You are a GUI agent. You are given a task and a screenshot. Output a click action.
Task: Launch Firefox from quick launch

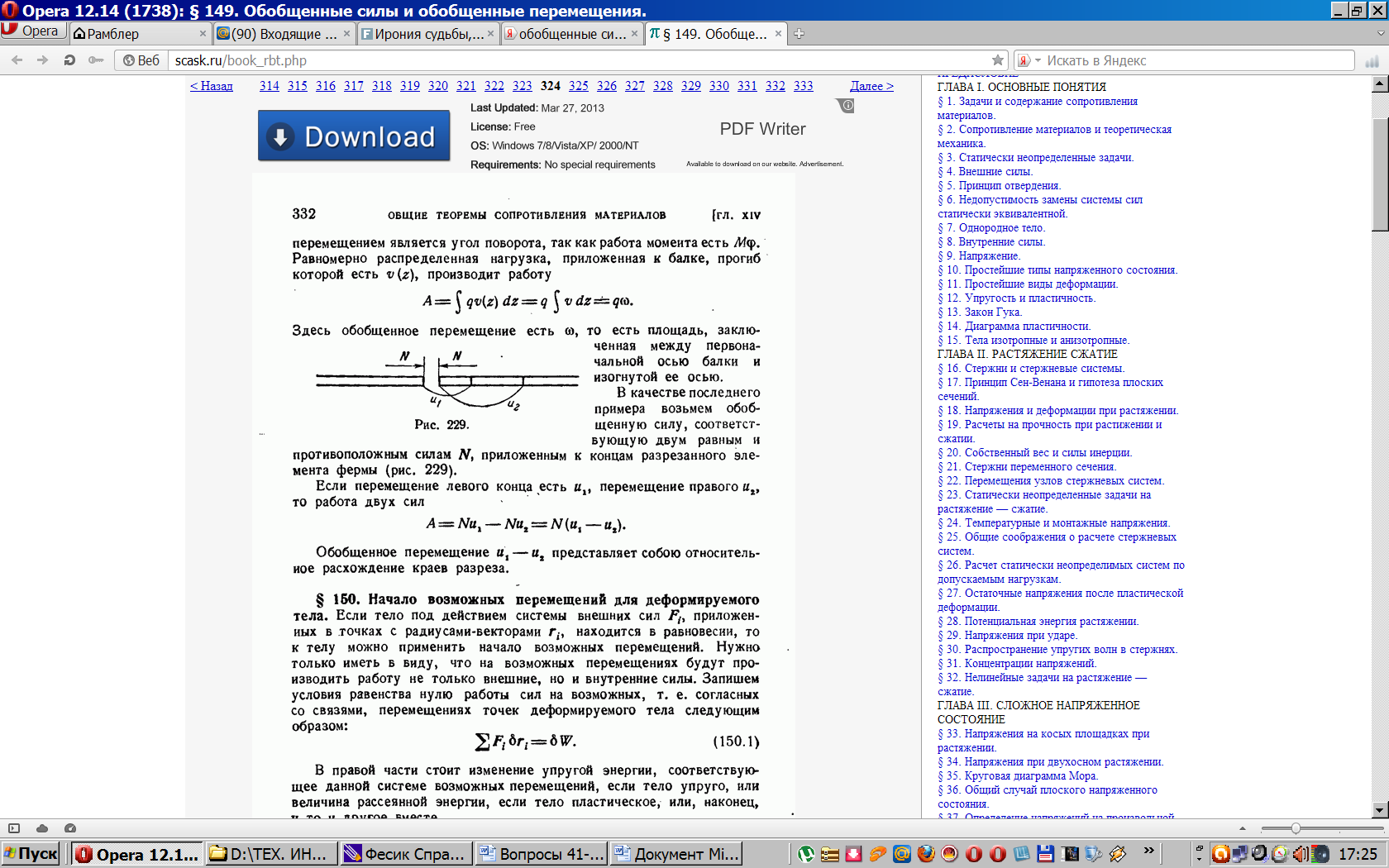[x=926, y=854]
